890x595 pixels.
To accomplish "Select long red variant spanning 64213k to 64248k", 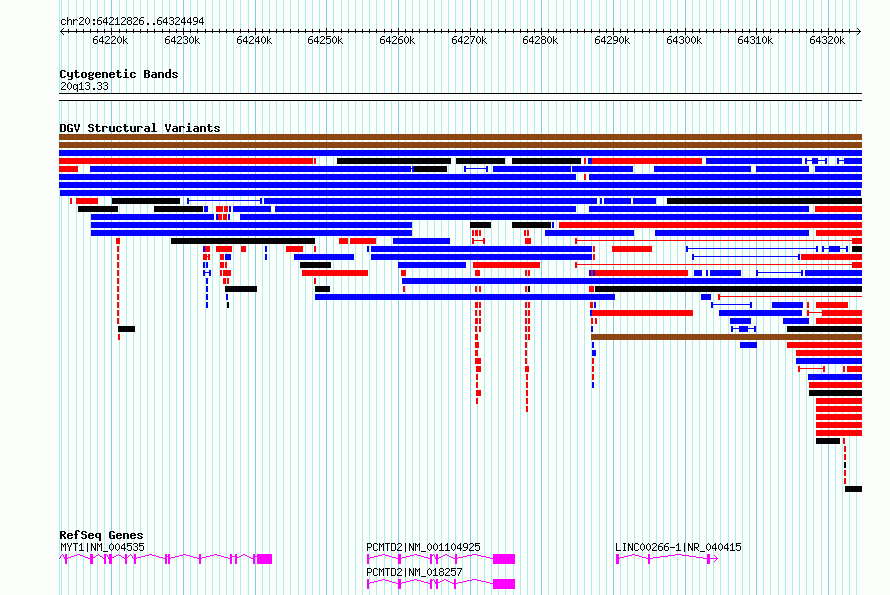I will tap(186, 161).
